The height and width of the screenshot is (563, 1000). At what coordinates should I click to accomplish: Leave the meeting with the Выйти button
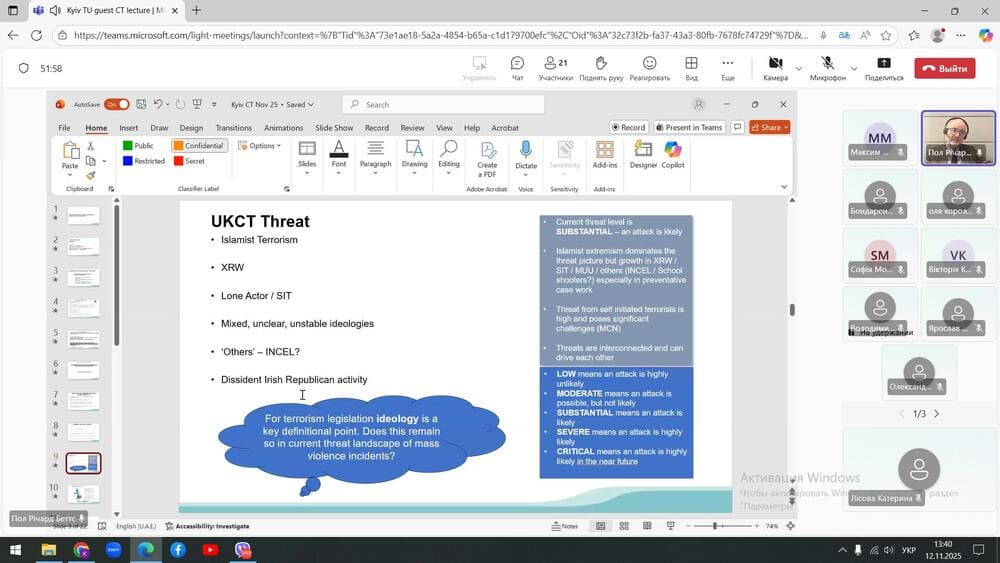pos(944,69)
